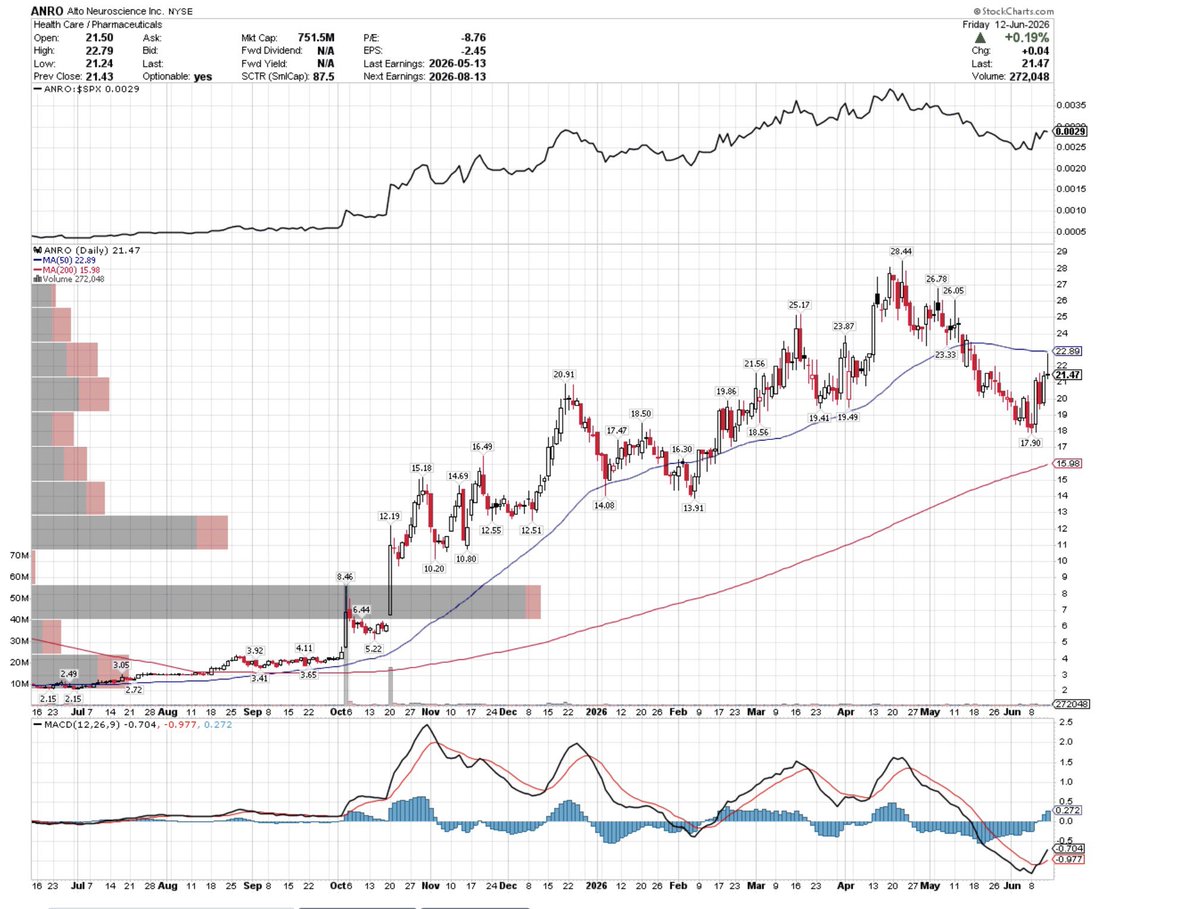Click the 2026 year label on price axis
1200x909 pixels.
598,712
